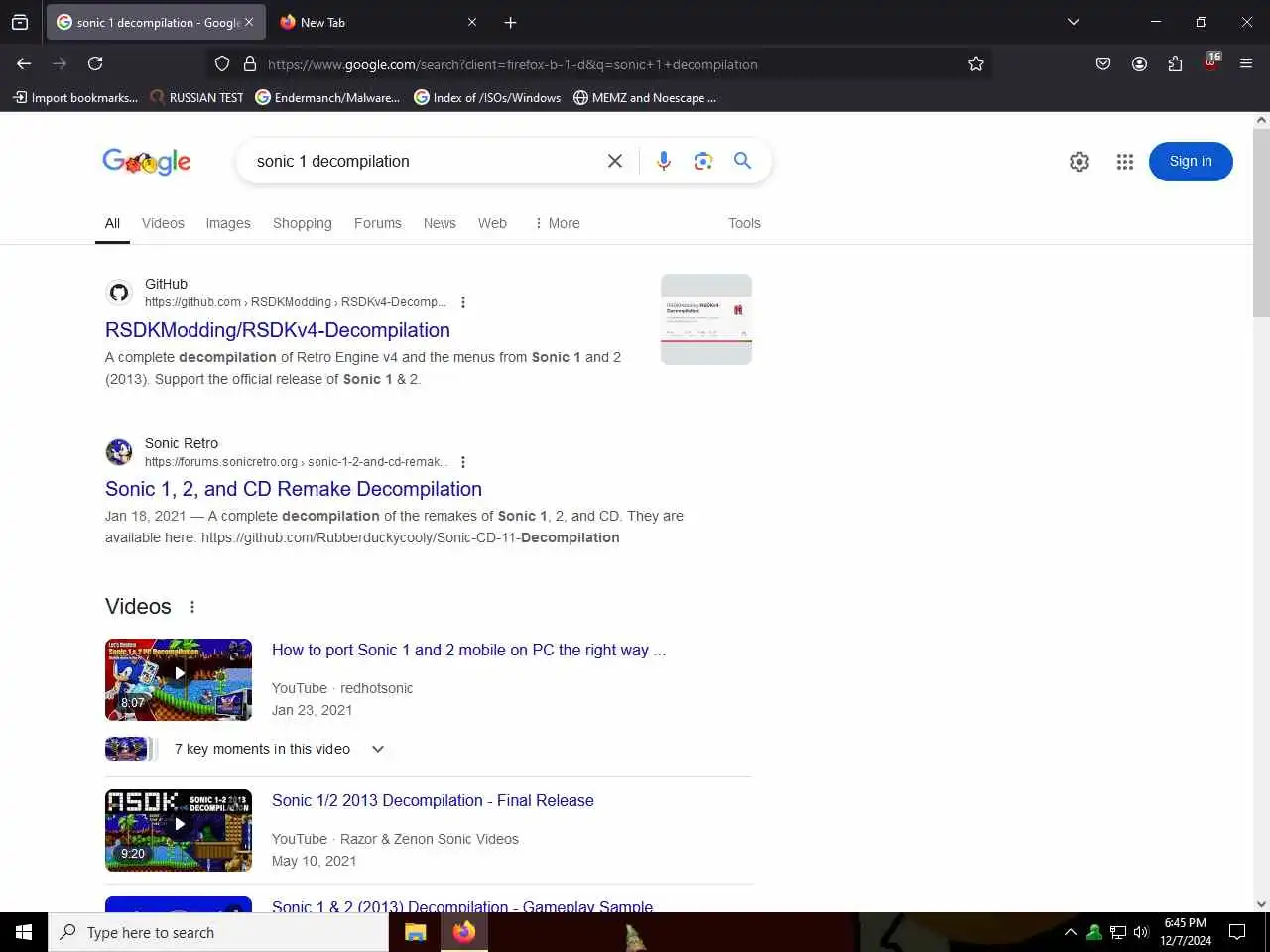This screenshot has width=1270, height=952.
Task: Start voice search with microphone
Action: click(x=664, y=161)
